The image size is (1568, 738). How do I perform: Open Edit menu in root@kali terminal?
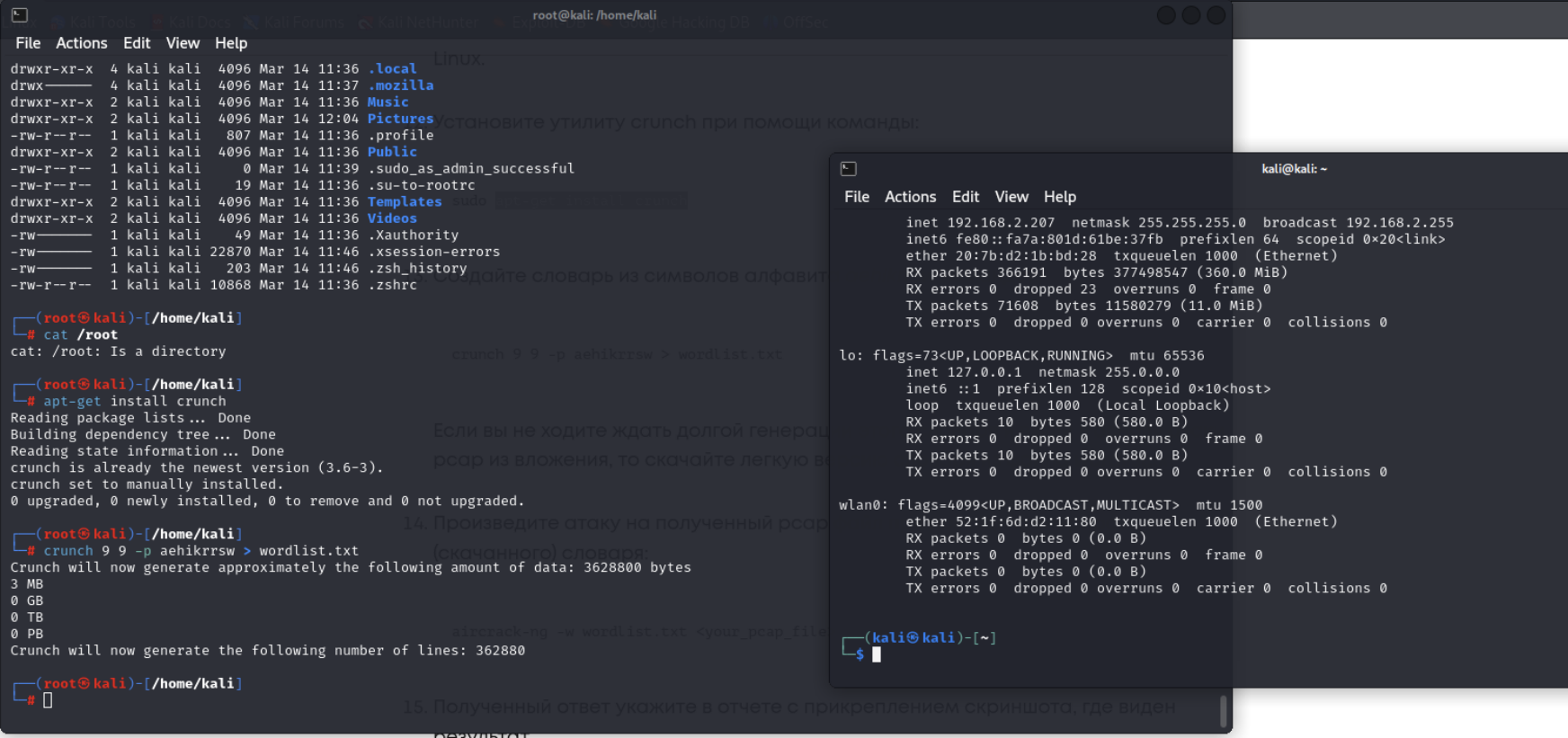[137, 43]
